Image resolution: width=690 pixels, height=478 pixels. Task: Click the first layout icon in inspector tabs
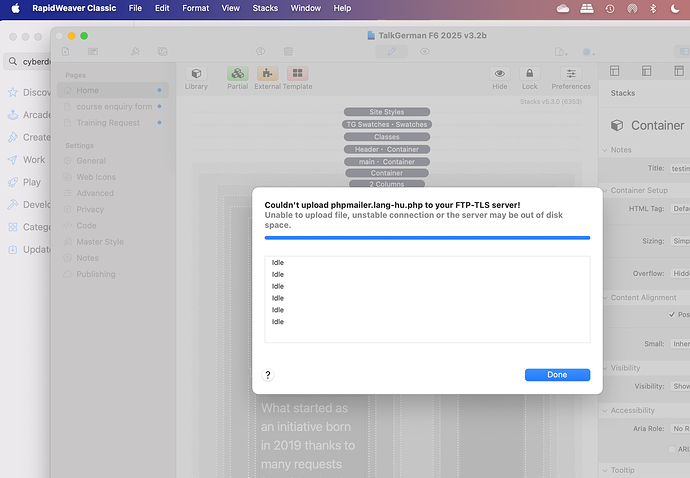click(x=614, y=70)
